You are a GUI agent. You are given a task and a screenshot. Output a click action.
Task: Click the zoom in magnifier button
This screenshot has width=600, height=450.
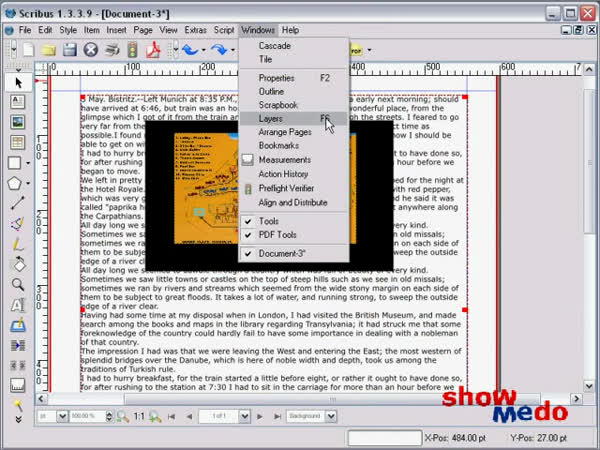155,416
